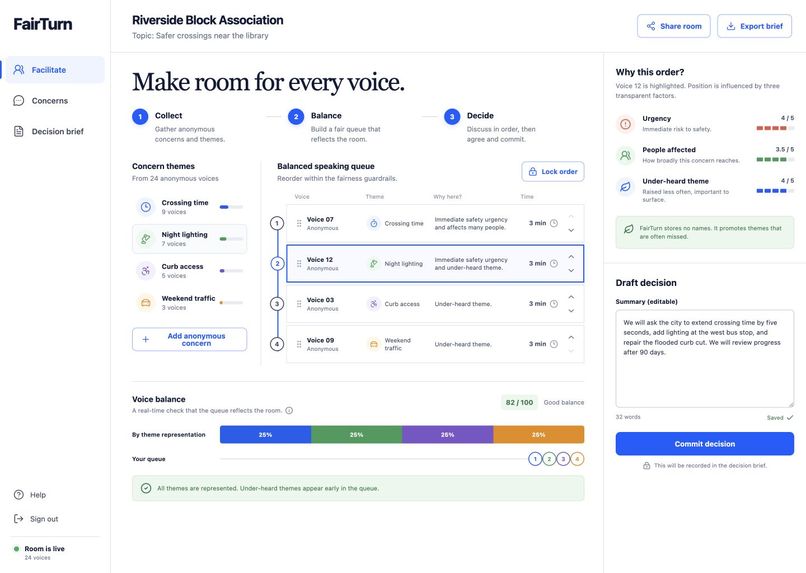Open Help from sidebar

tap(30, 495)
